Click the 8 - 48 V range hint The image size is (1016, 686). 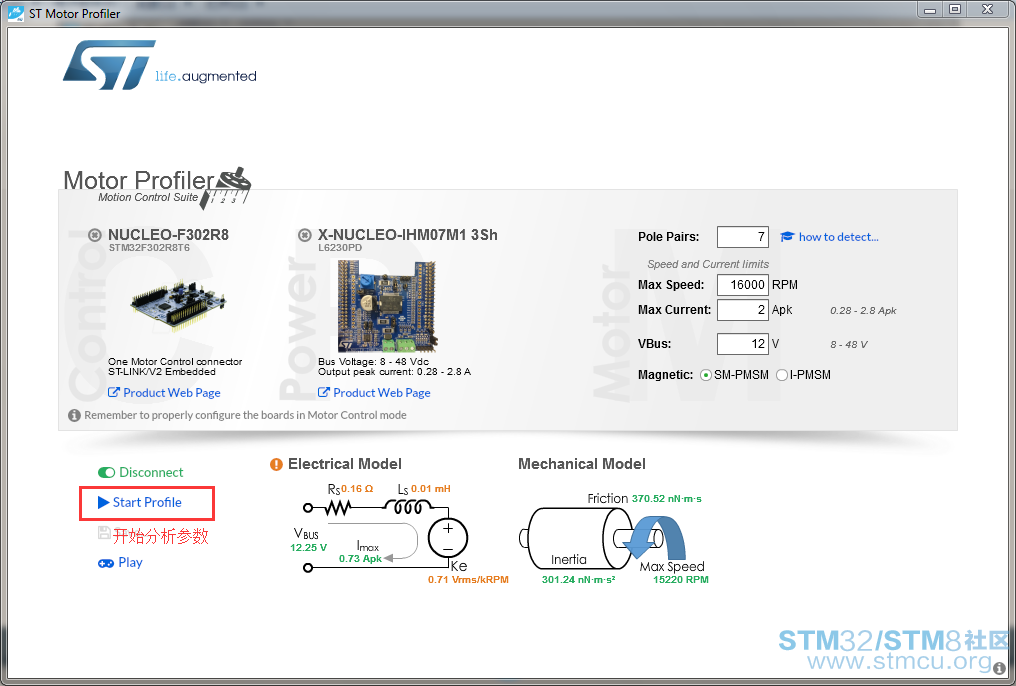pos(848,344)
